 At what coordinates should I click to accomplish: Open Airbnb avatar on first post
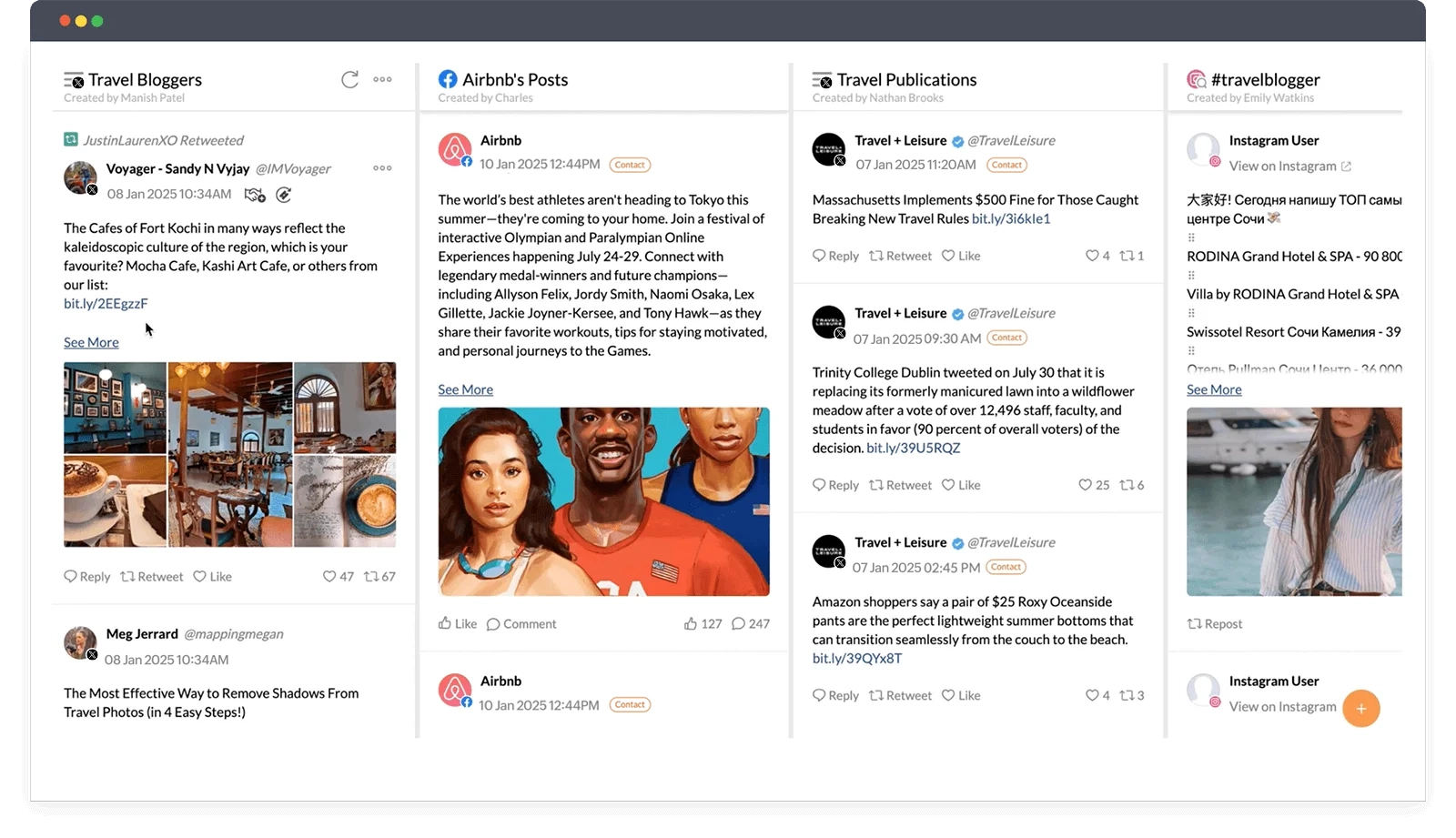[455, 150]
